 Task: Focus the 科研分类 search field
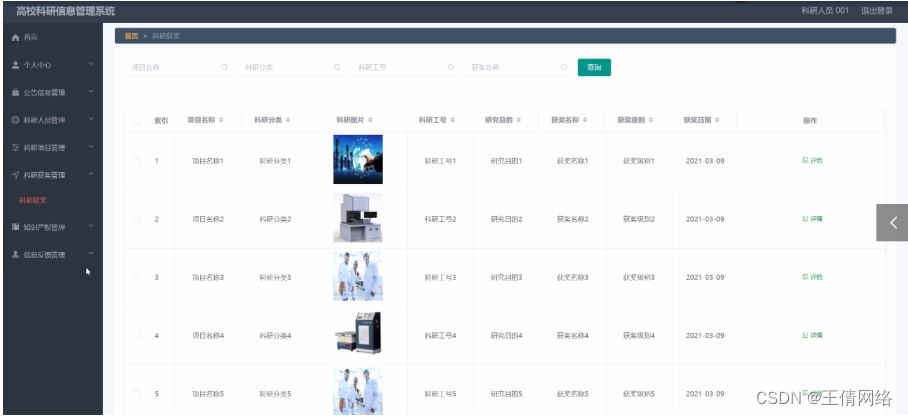pyautogui.click(x=291, y=67)
